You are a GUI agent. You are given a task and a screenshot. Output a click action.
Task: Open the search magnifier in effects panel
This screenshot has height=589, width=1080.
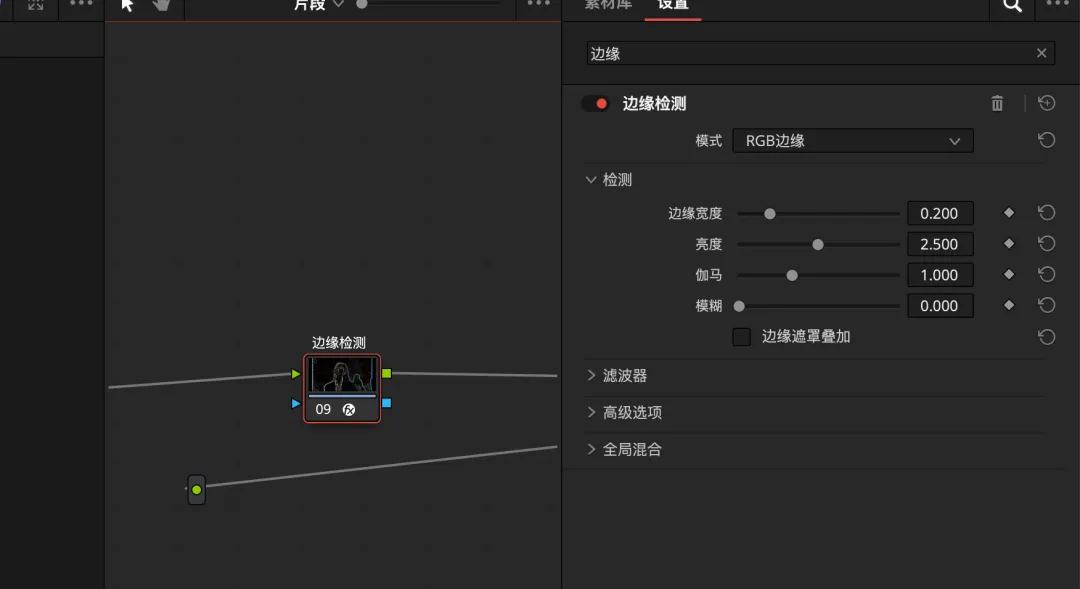click(x=1012, y=6)
